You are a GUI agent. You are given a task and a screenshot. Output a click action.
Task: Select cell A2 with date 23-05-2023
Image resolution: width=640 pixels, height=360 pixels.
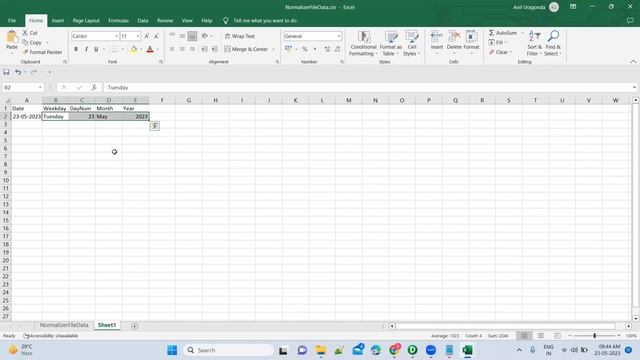(x=27, y=116)
